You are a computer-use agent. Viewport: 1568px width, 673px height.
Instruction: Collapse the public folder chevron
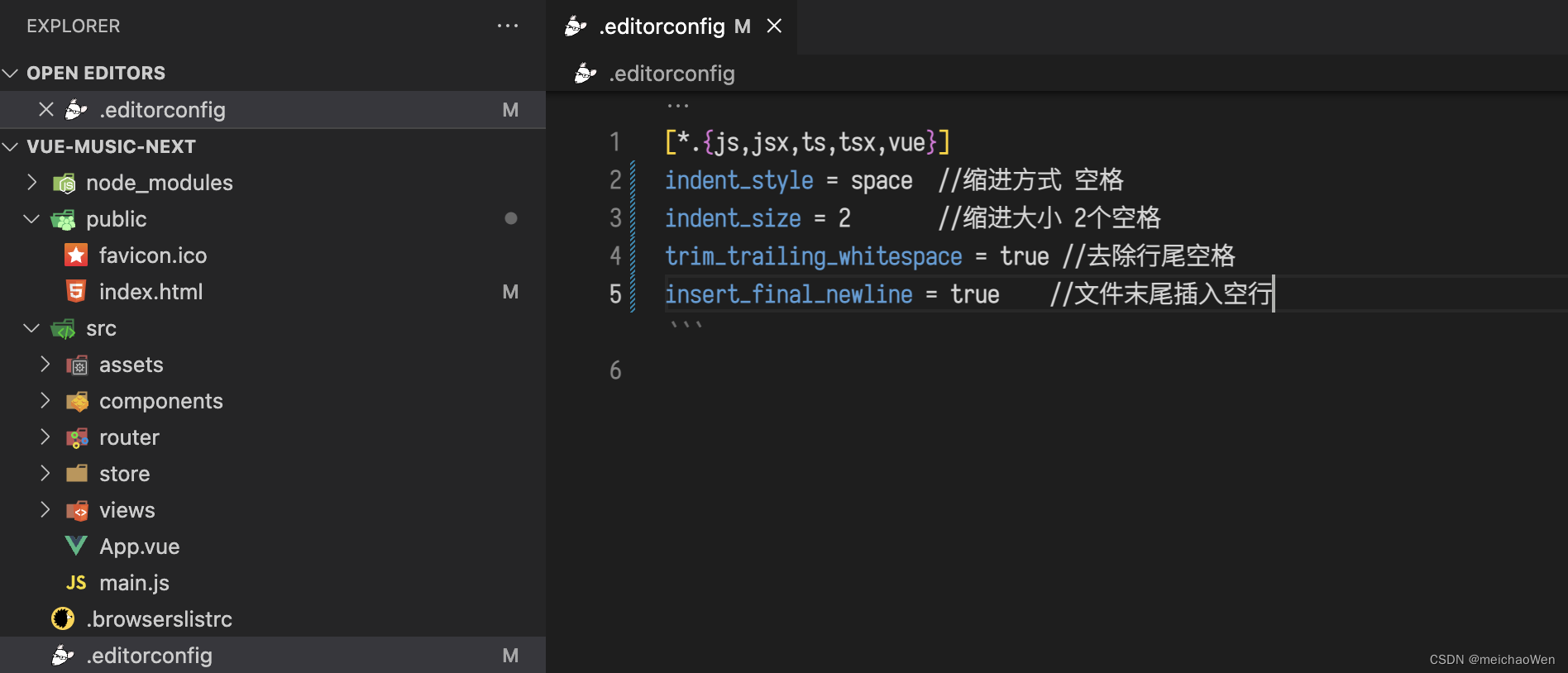(31, 218)
